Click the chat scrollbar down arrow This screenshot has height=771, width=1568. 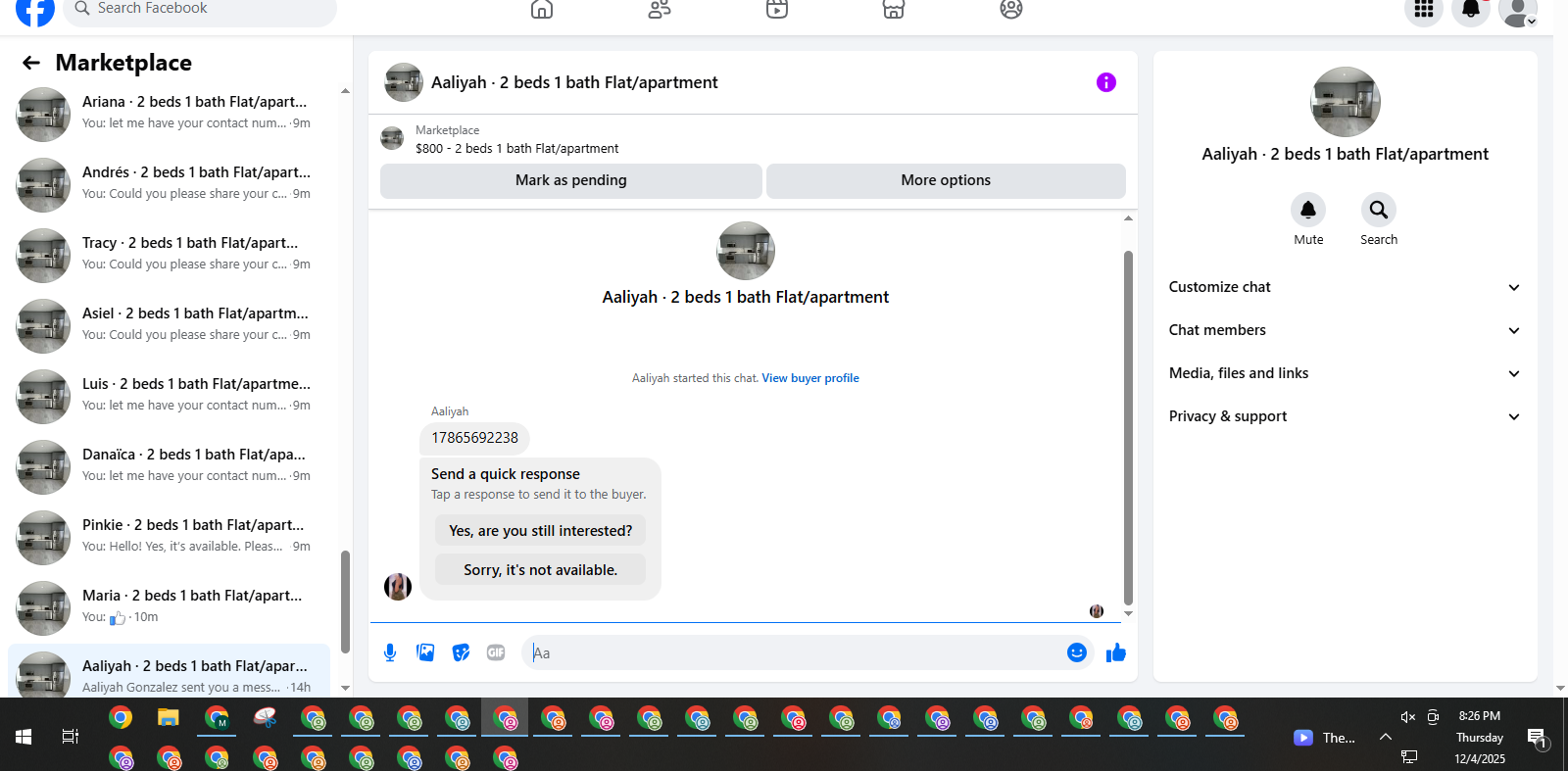coord(1128,614)
